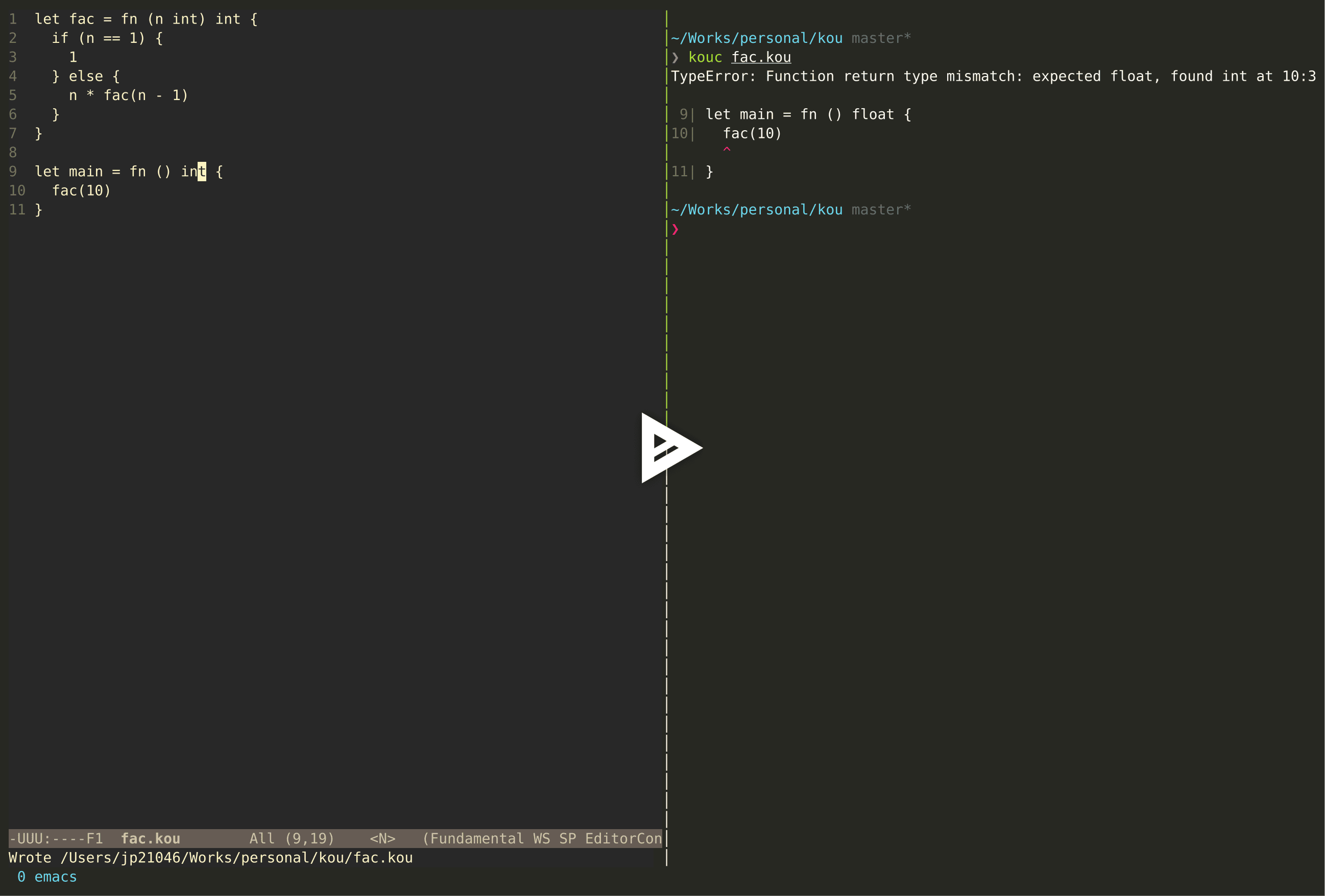Click the kouc command in the terminal

coord(705,57)
